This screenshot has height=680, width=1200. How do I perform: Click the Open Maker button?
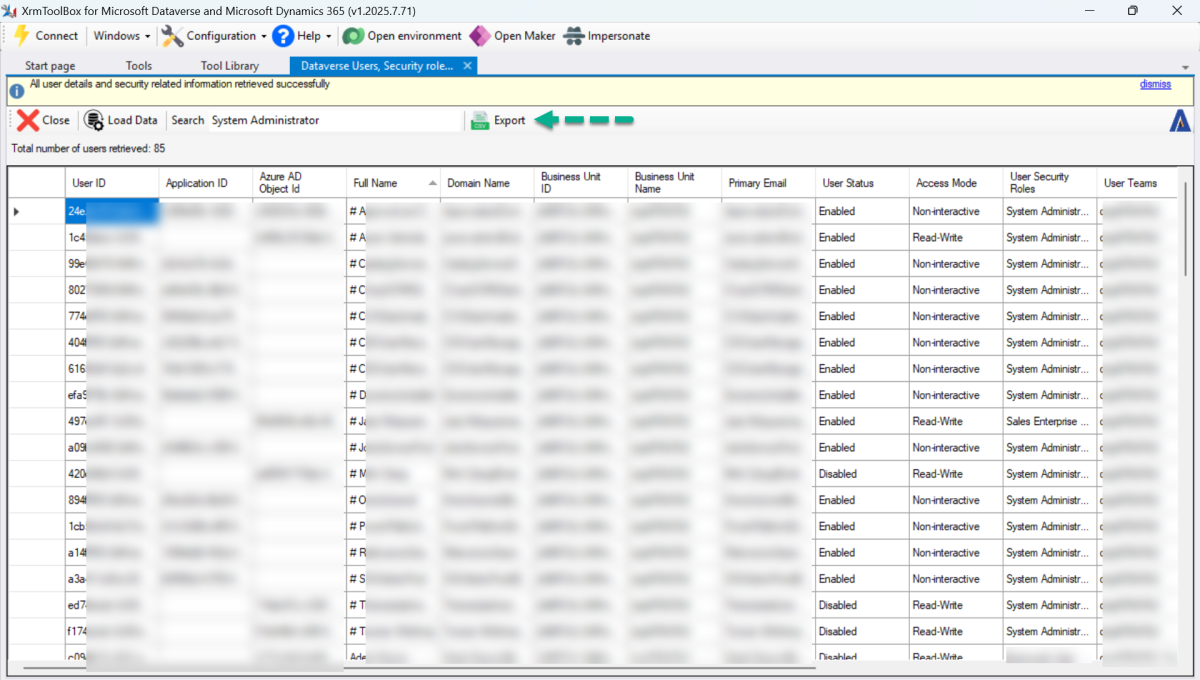[512, 36]
